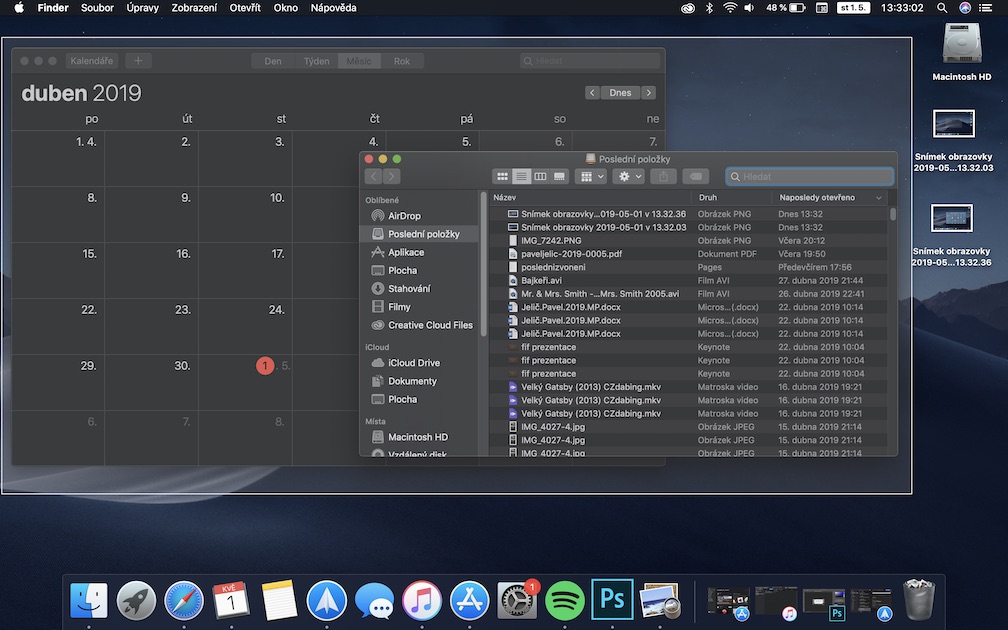This screenshot has width=1008, height=630.
Task: Click Calendar search field
Action: coord(590,61)
